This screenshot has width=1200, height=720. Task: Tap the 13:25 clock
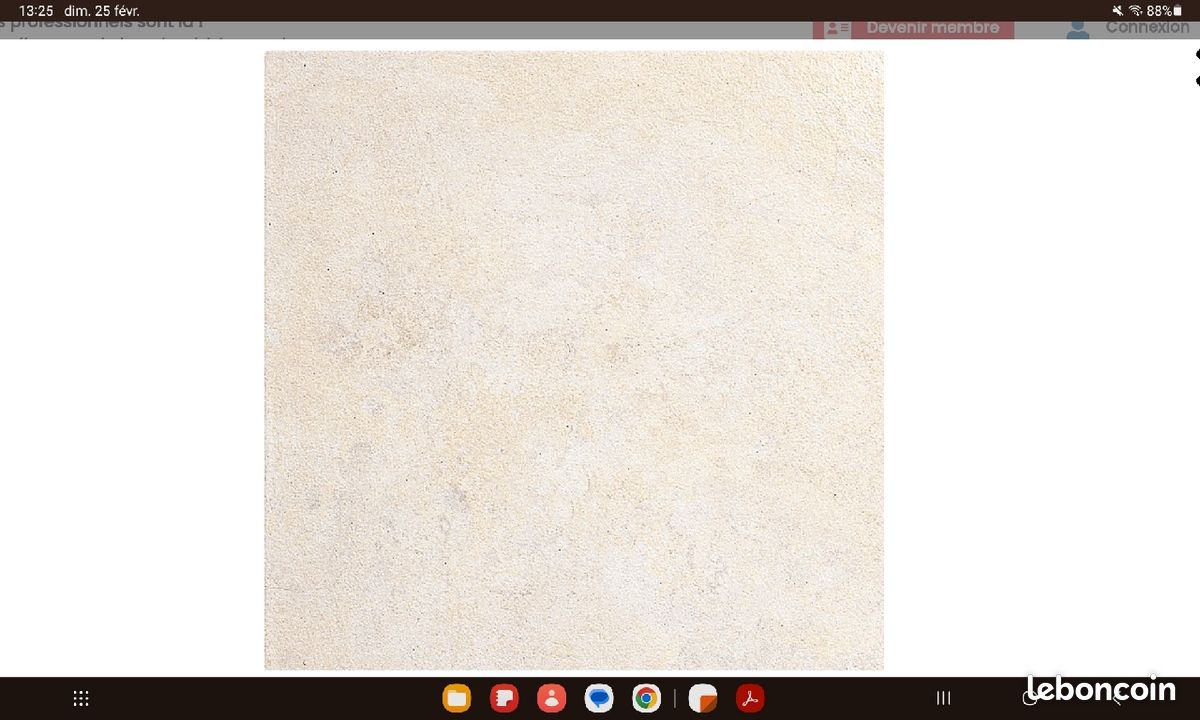point(36,10)
